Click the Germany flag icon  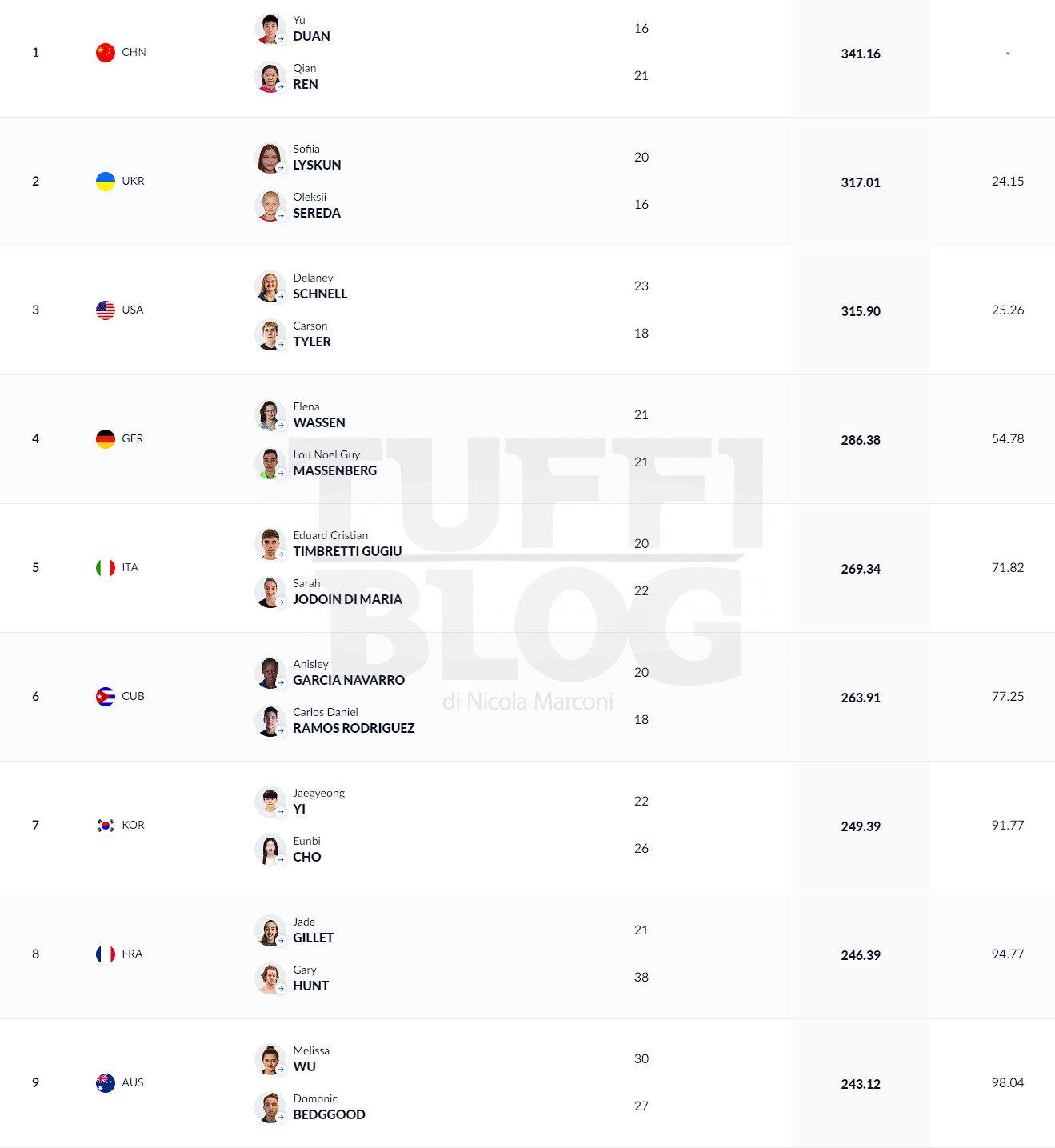tap(106, 439)
